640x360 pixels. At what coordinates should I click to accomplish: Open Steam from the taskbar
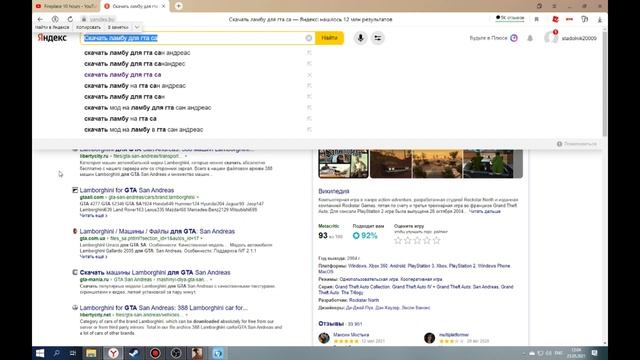[x=134, y=353]
